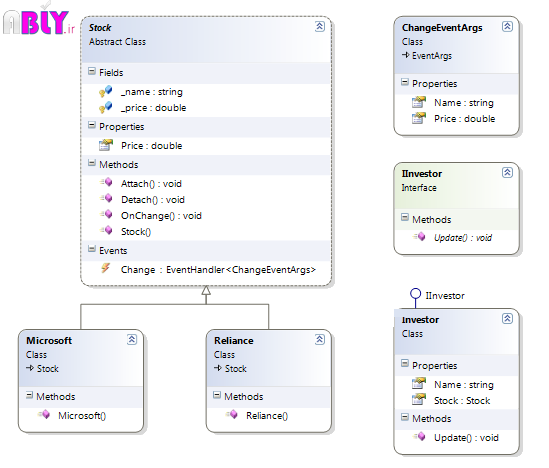The width and height of the screenshot is (549, 468).
Task: Click Update() method icon in Investor
Action: pos(419,437)
